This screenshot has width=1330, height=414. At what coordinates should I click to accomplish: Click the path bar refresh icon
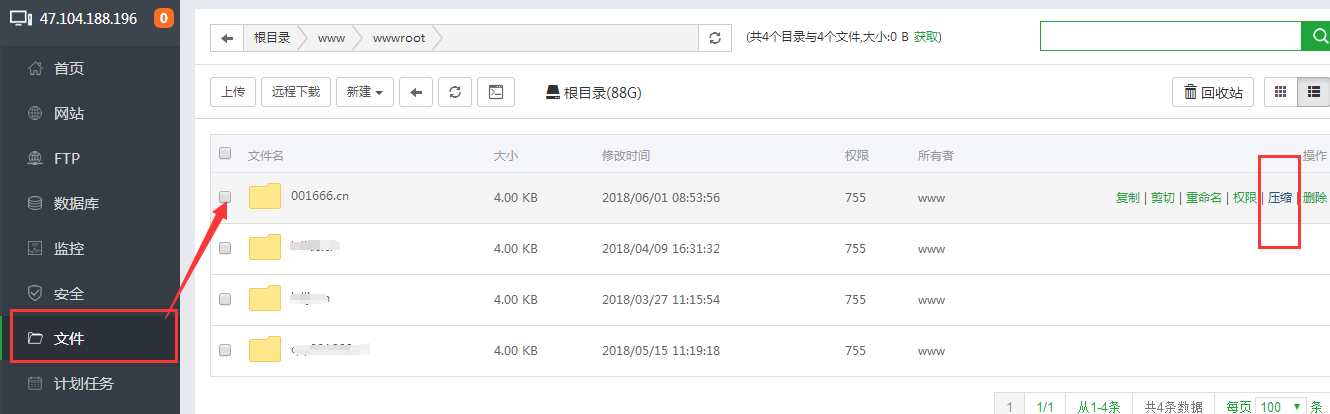pos(714,38)
